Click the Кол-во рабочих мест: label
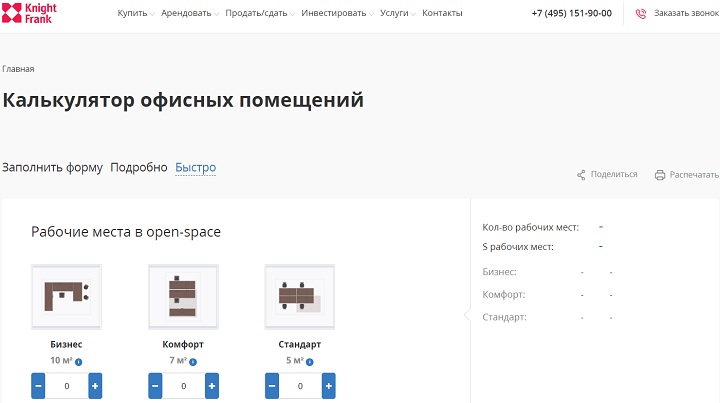The image size is (720, 403). [x=530, y=227]
